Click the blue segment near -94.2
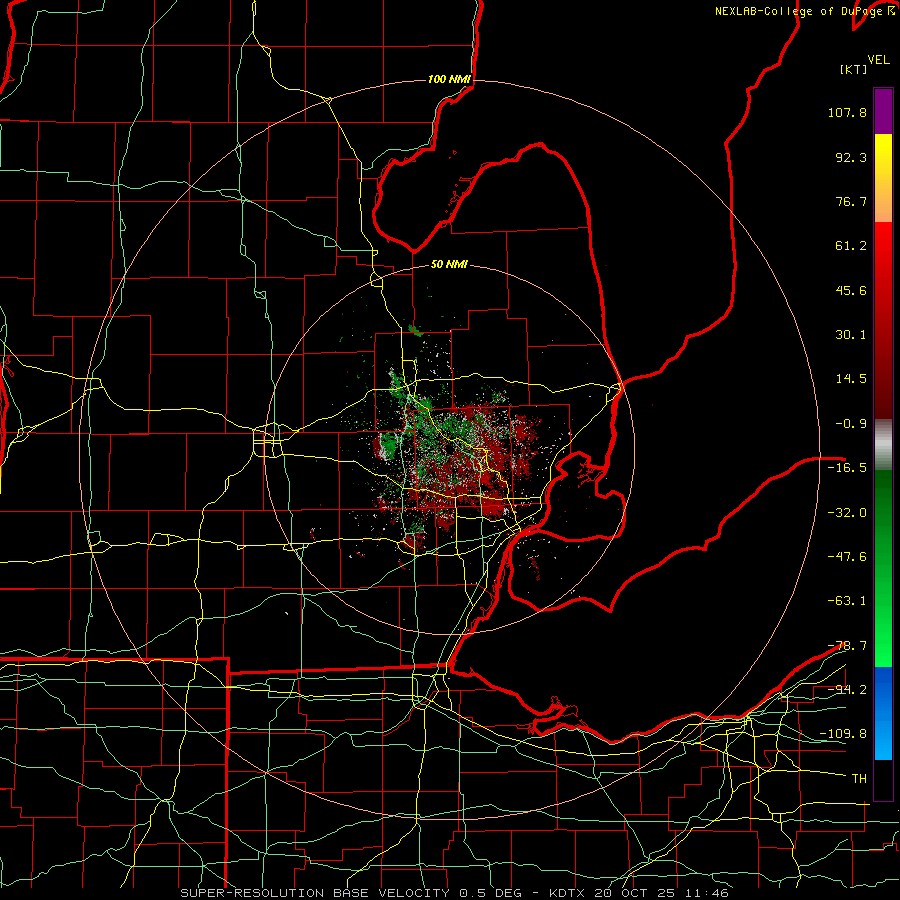 coord(883,689)
